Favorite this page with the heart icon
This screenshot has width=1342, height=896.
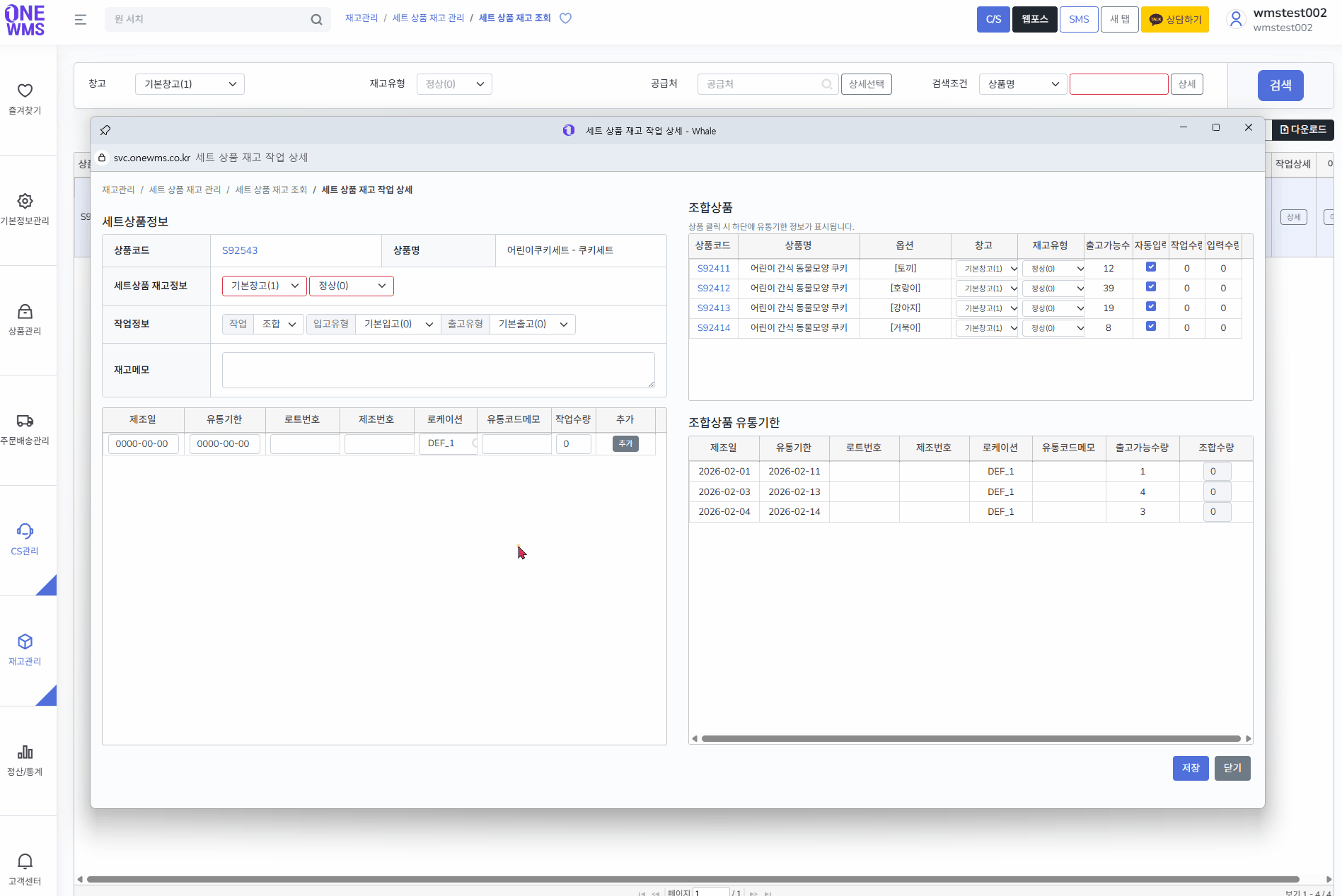pyautogui.click(x=565, y=18)
